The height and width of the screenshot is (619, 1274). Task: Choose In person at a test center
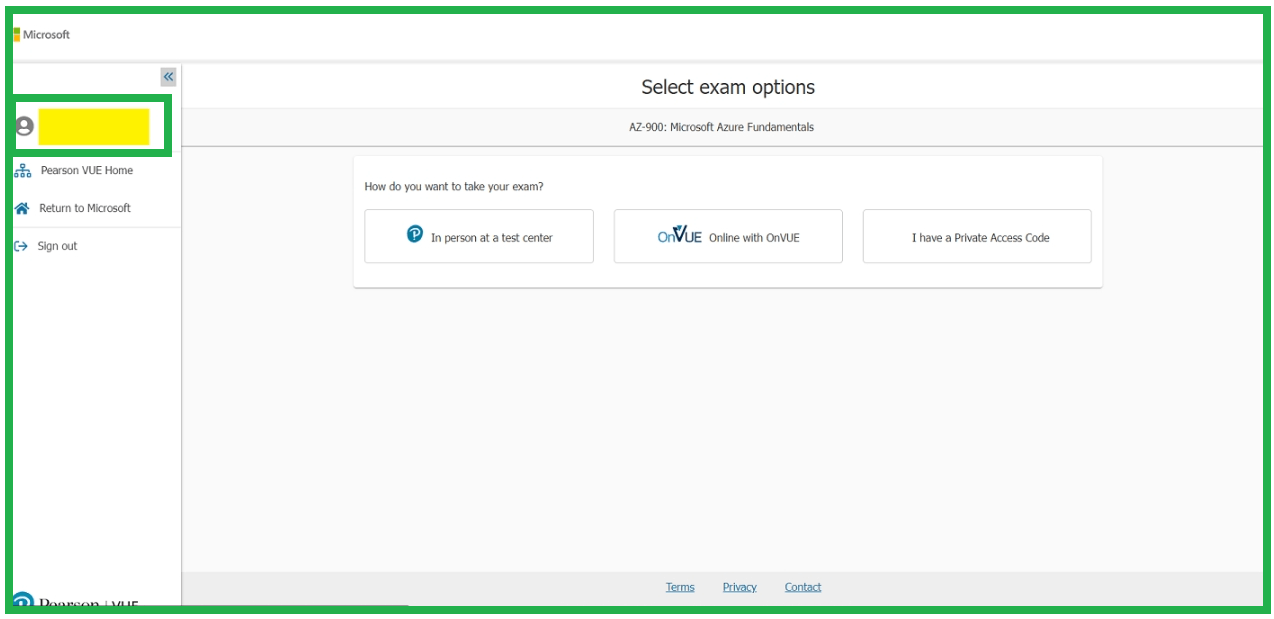click(479, 236)
